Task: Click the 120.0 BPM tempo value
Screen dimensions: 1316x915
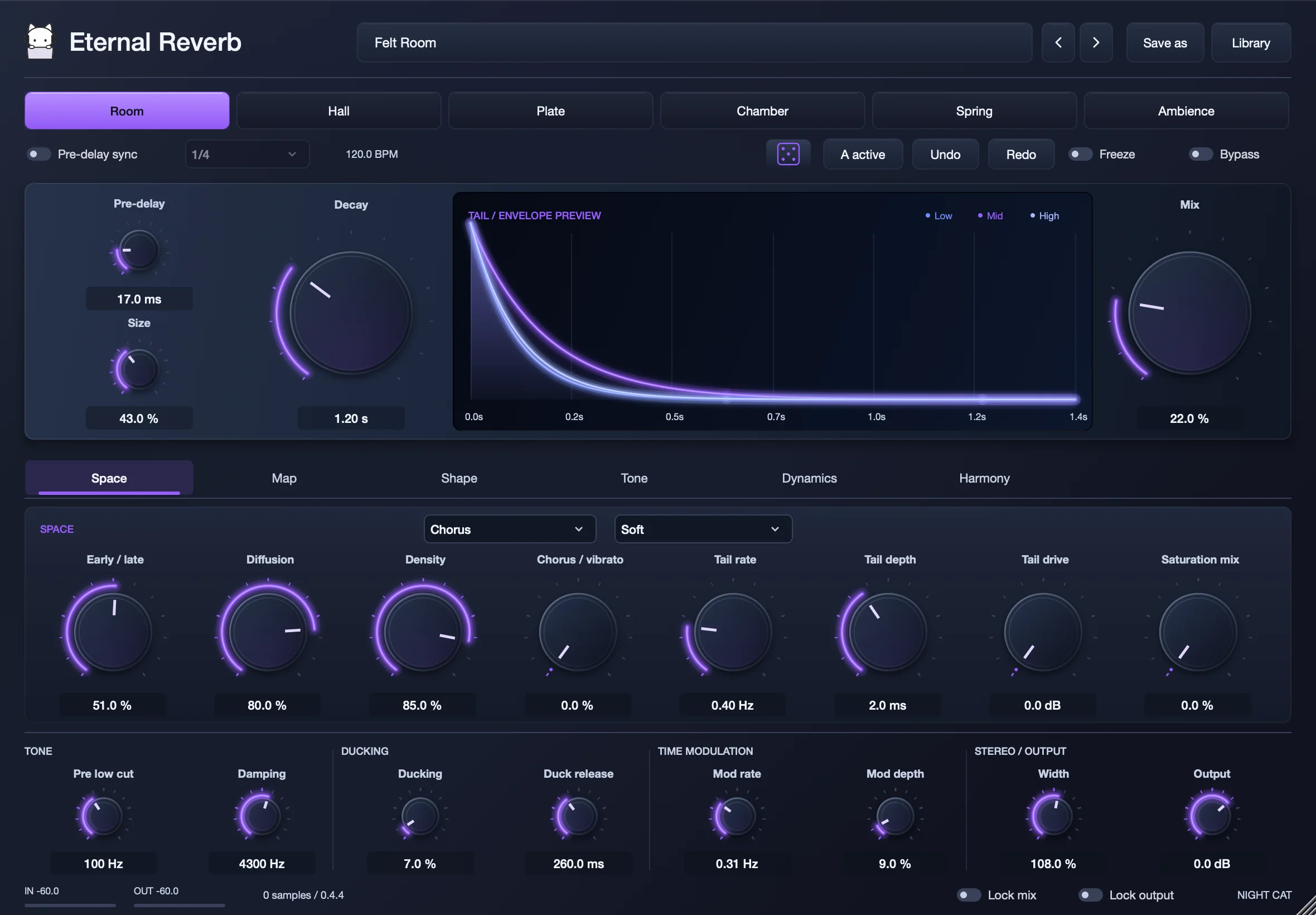Action: pyautogui.click(x=372, y=154)
